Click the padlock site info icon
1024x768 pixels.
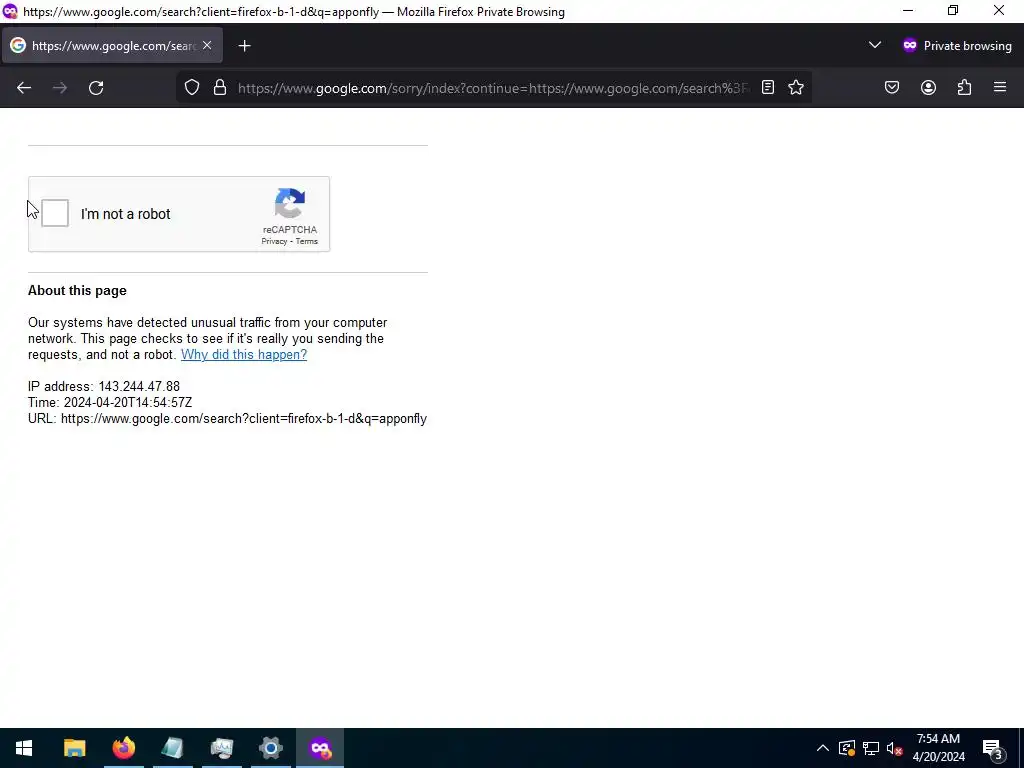tap(220, 88)
